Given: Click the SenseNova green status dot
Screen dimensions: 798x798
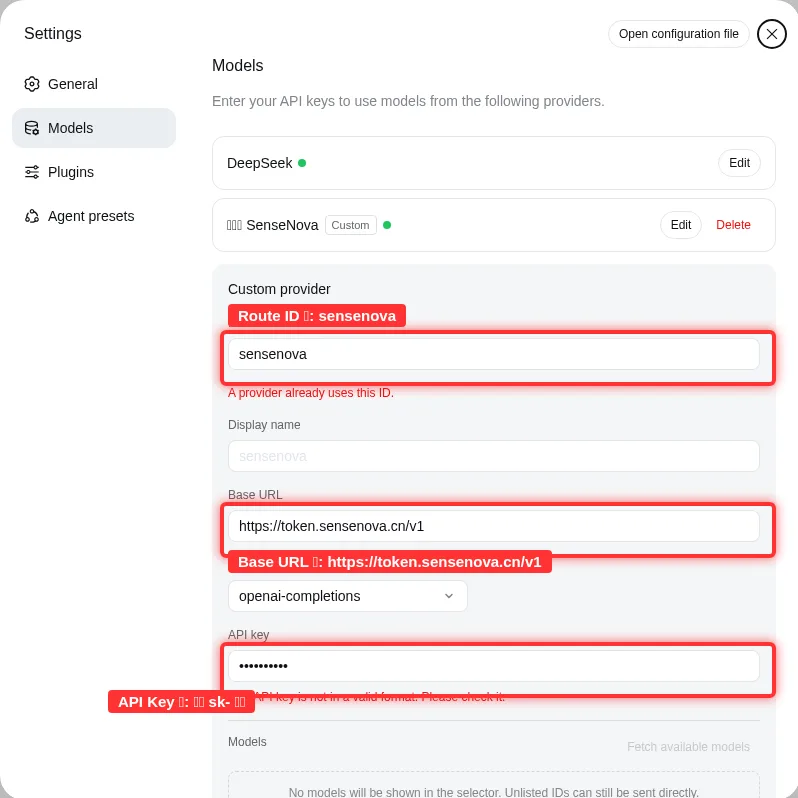Looking at the screenshot, I should tap(387, 225).
